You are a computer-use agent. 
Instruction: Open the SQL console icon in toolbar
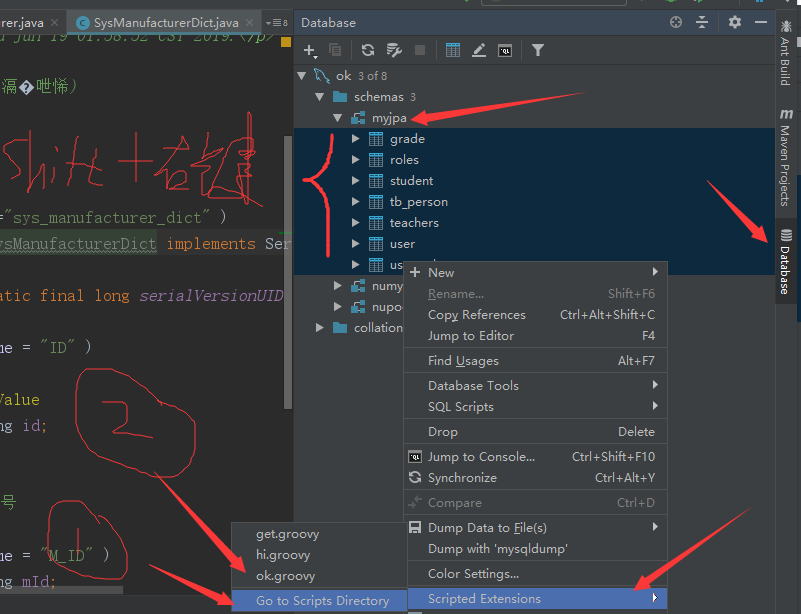[x=505, y=51]
